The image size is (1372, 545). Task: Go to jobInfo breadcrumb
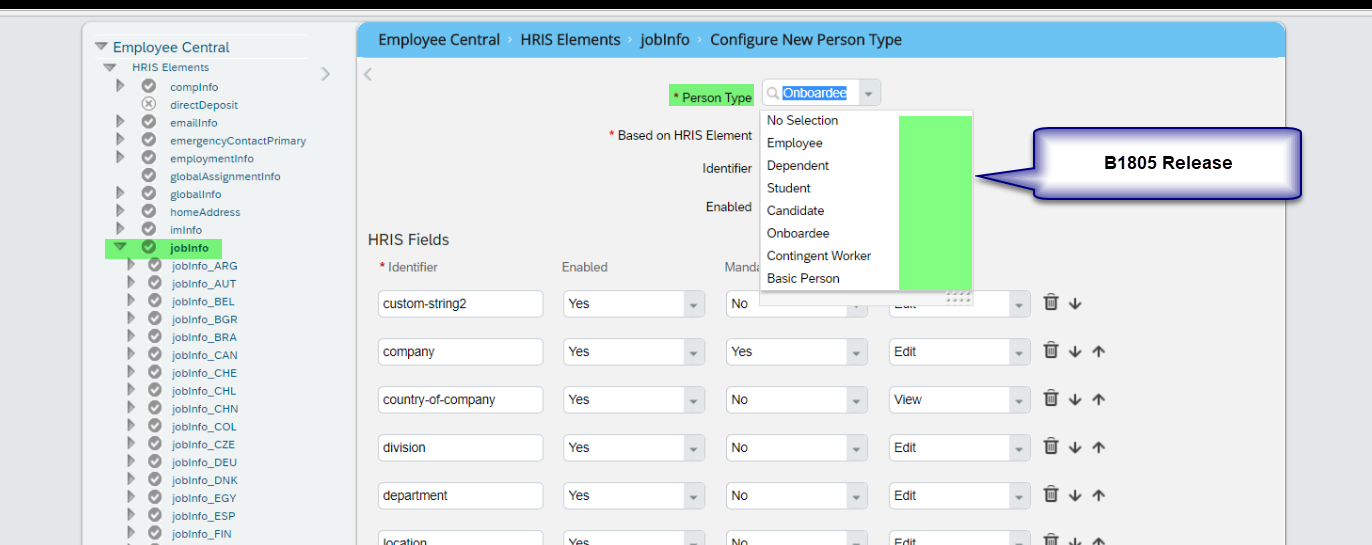click(x=665, y=40)
